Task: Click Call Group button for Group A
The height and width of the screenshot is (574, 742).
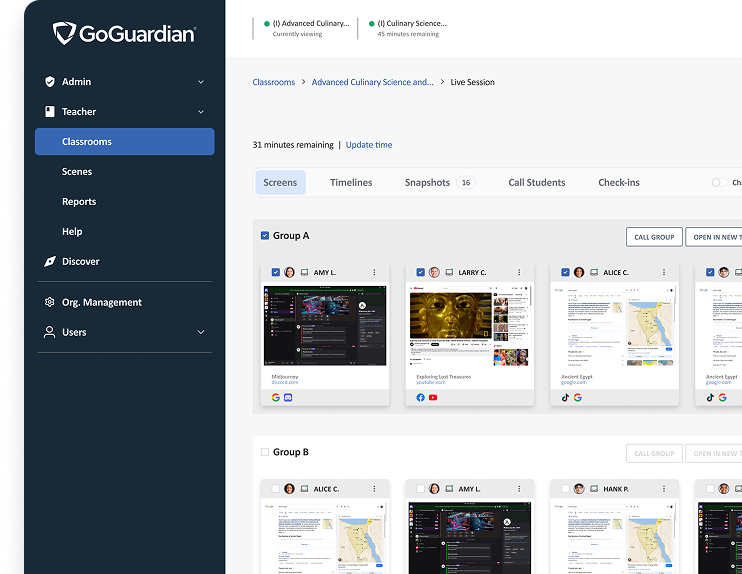Action: [654, 237]
